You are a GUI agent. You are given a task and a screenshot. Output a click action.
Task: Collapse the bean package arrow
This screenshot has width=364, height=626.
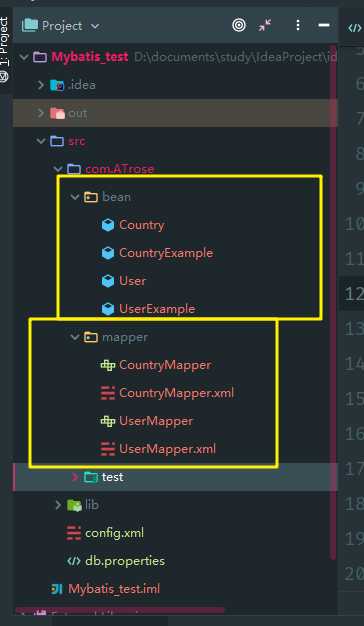pos(75,197)
